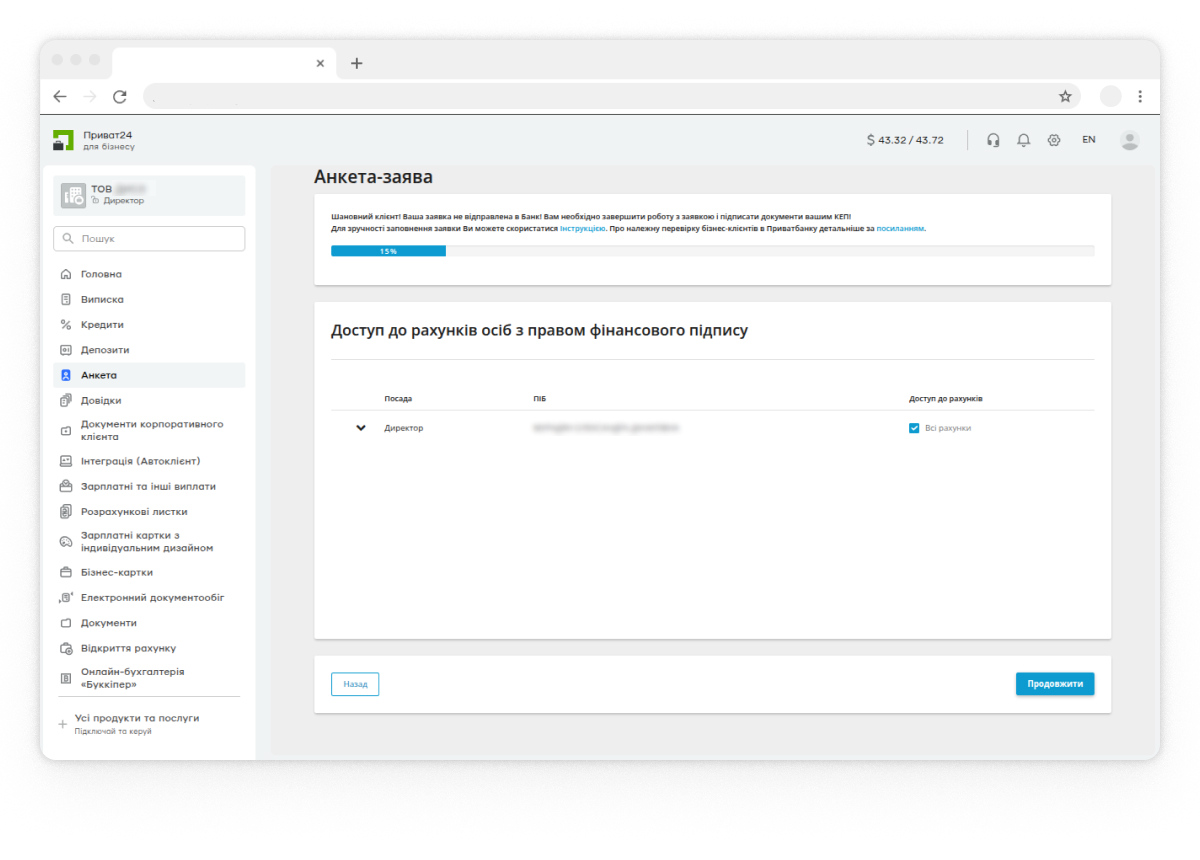Viewport: 1200px width, 860px height.
Task: Open the notifications bell
Action: pos(1023,140)
